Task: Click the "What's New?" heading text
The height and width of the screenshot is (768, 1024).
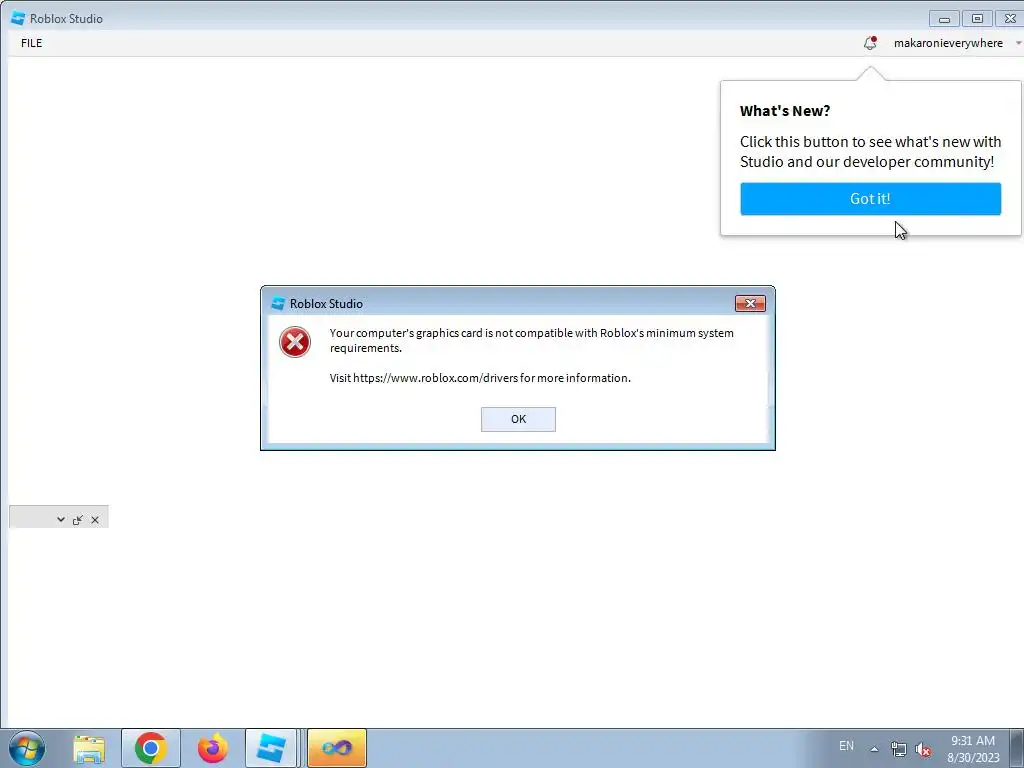Action: (784, 111)
